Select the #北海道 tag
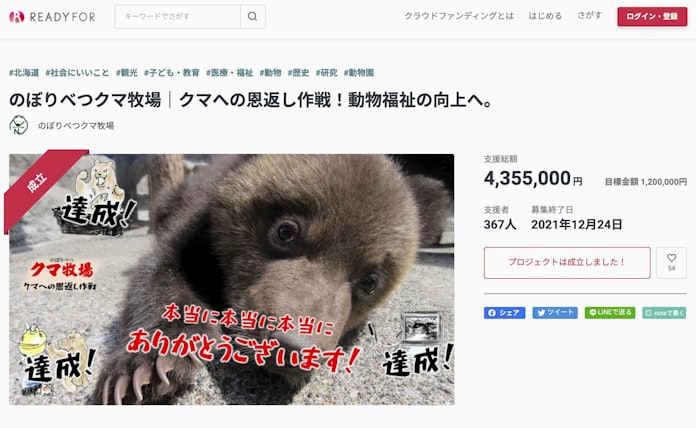Screen dimensions: 696x428 pos(24,72)
